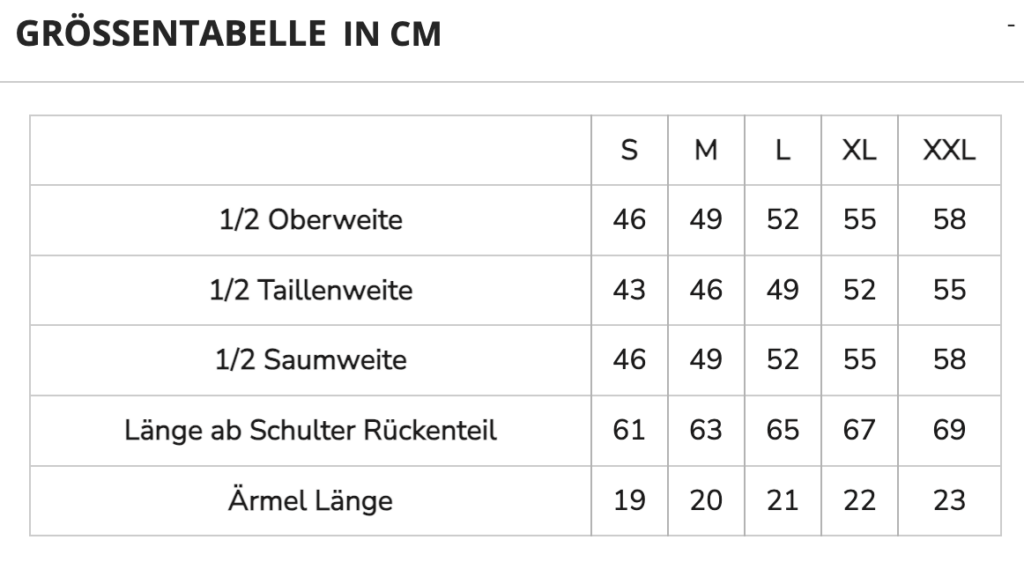Click the back length value 67 for XL
Screen dimensions: 1024x562
[859, 430]
